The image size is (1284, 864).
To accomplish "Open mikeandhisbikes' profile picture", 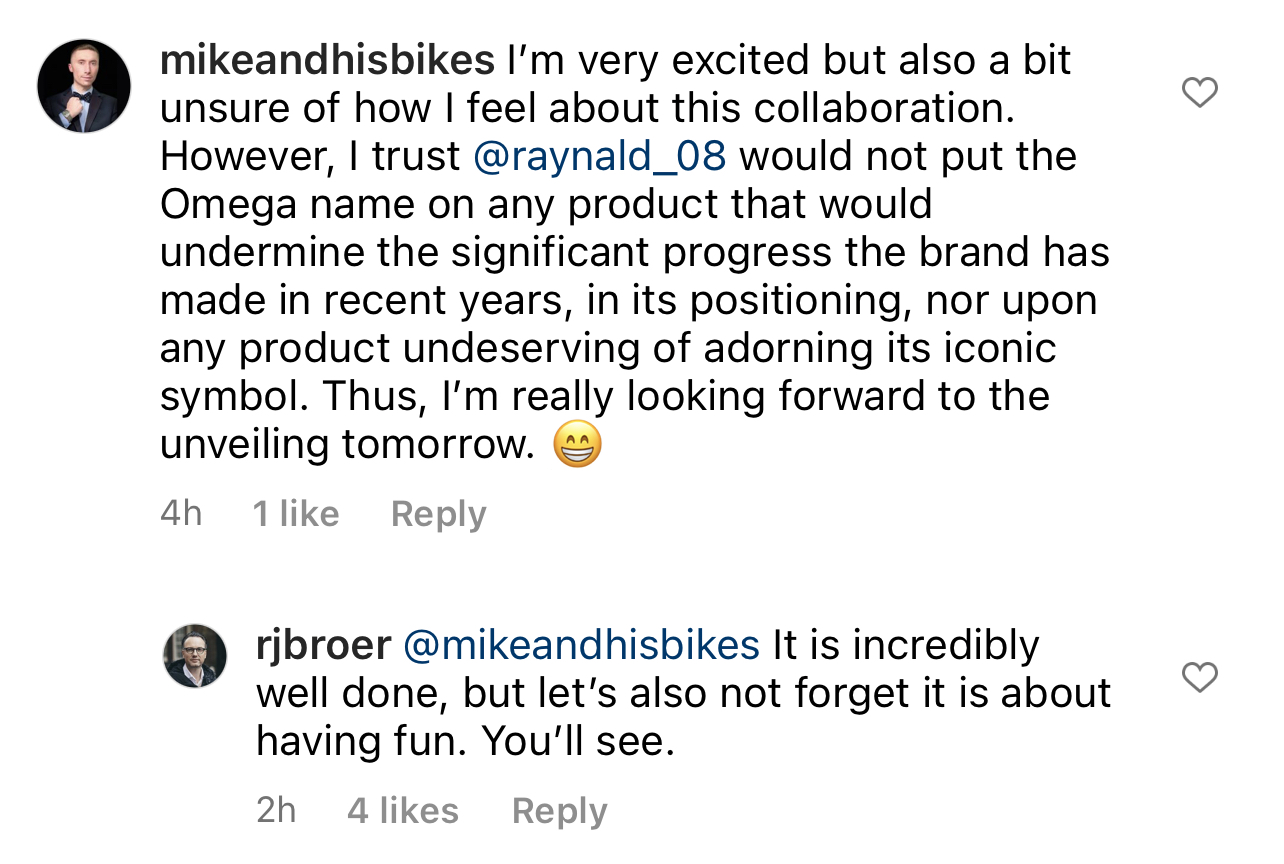I will [x=84, y=86].
